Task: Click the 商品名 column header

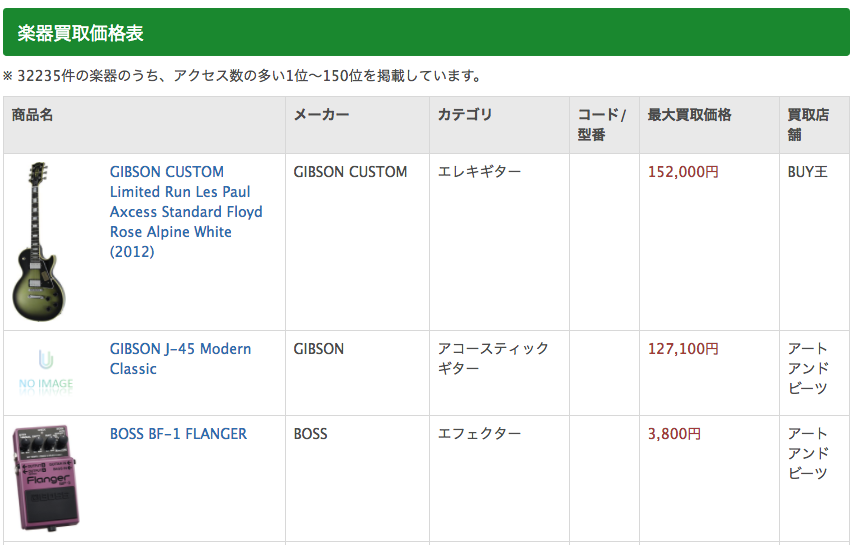Action: [33, 115]
